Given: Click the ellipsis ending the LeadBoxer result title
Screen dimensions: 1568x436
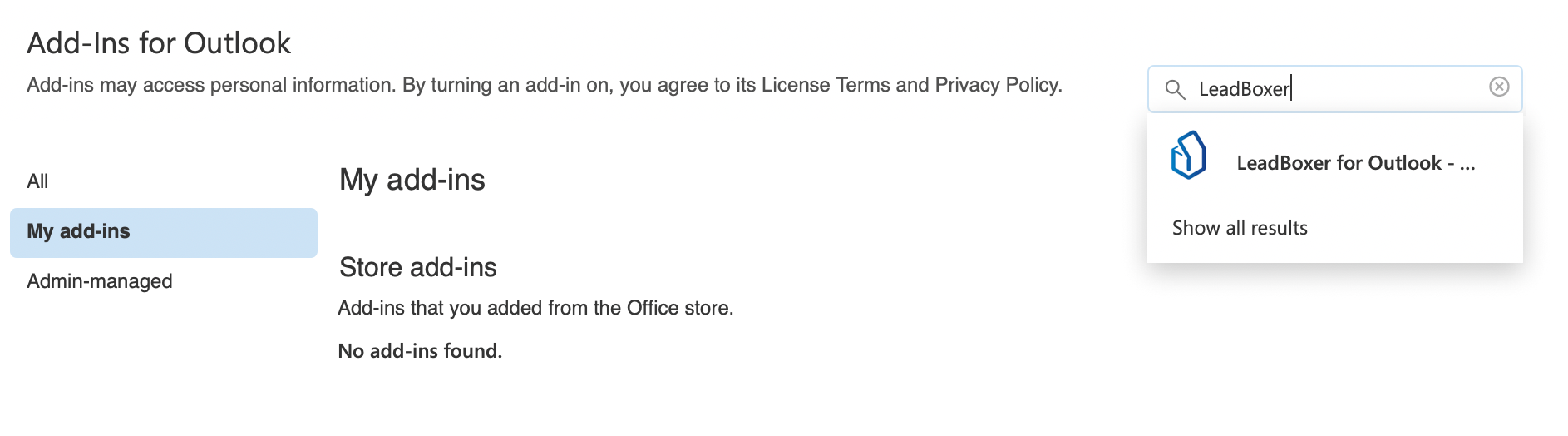Looking at the screenshot, I should (1467, 164).
